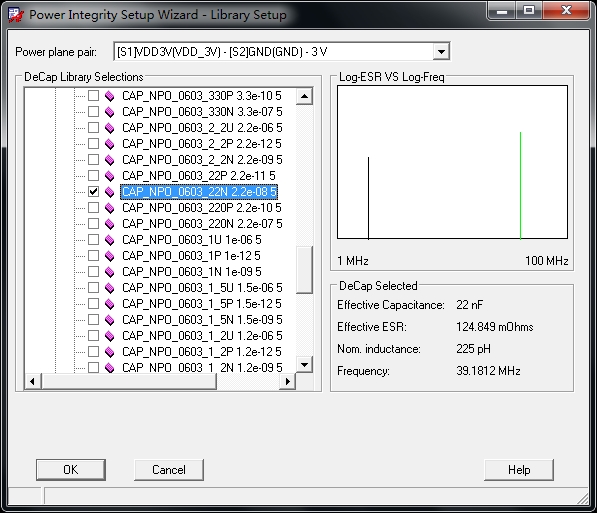Click the purple icon beside CAP_NPO_0603_2_2P

coord(110,144)
